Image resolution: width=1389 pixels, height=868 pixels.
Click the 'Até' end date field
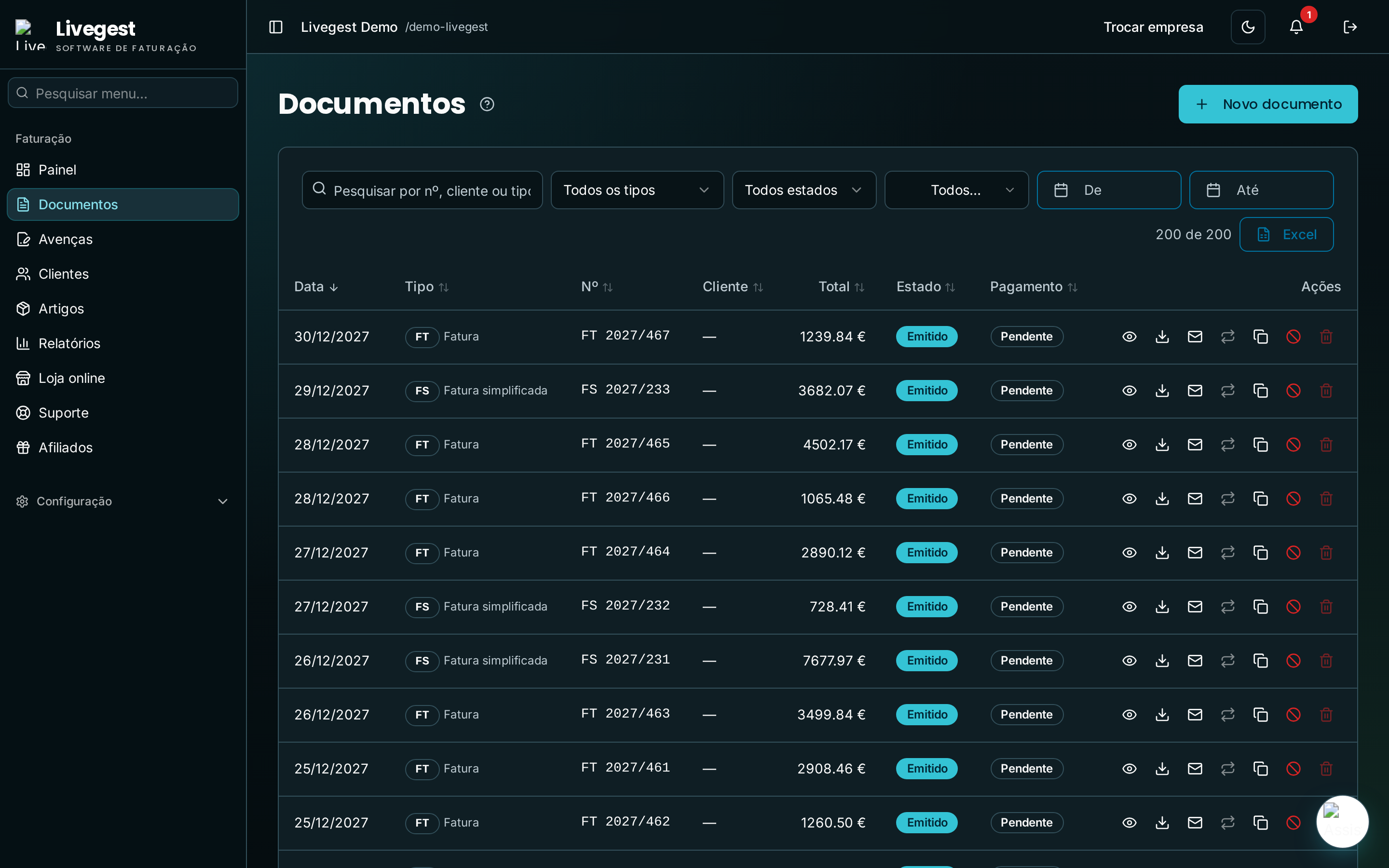click(1261, 190)
